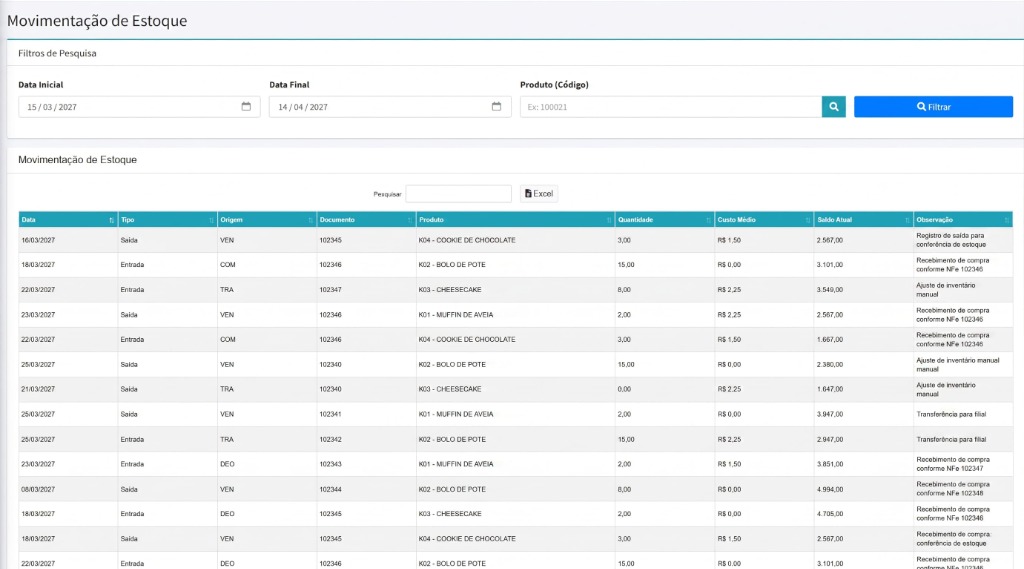Click saldo value 4.994,00
This screenshot has width=1024, height=569.
tap(829, 489)
